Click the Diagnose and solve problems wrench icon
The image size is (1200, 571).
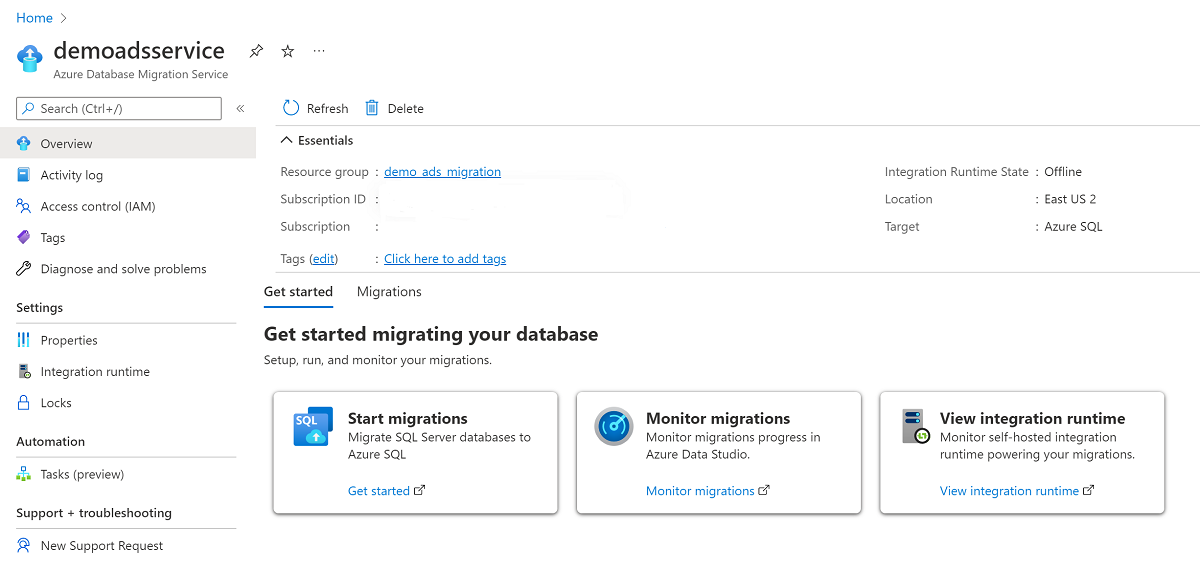[24, 269]
